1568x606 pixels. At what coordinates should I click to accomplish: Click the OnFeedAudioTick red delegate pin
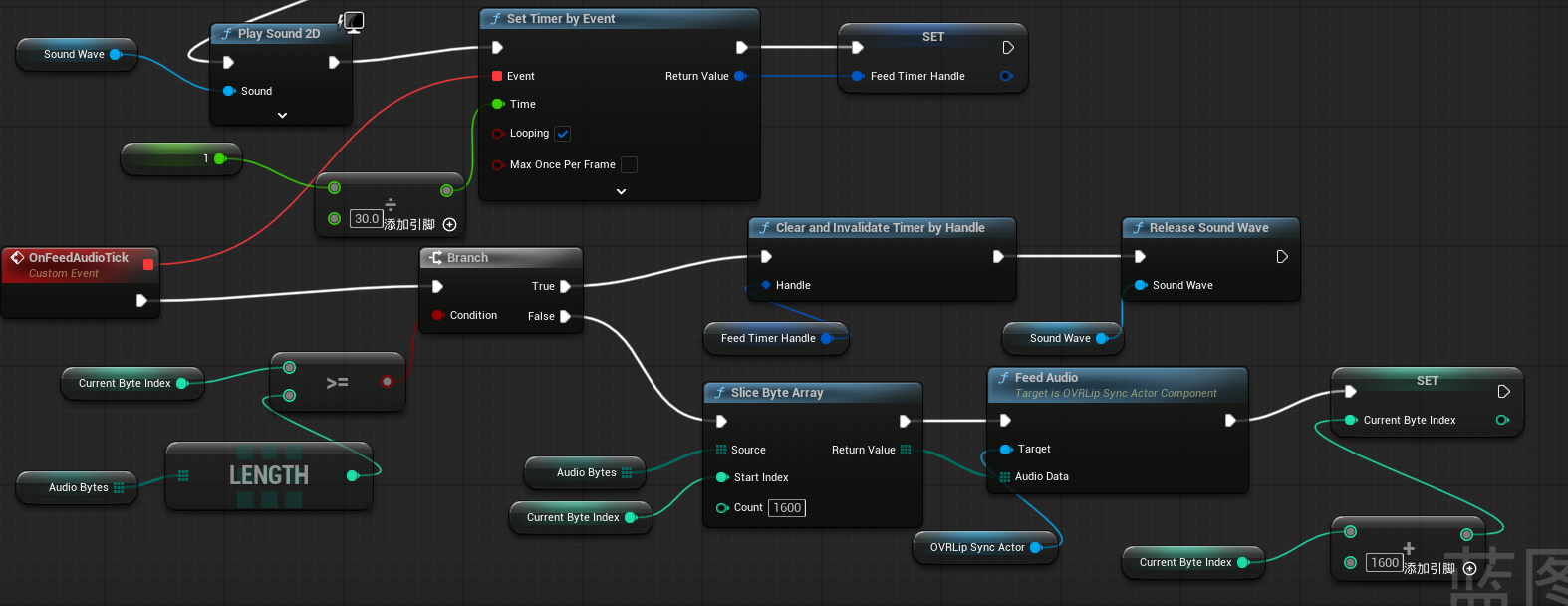[x=148, y=264]
